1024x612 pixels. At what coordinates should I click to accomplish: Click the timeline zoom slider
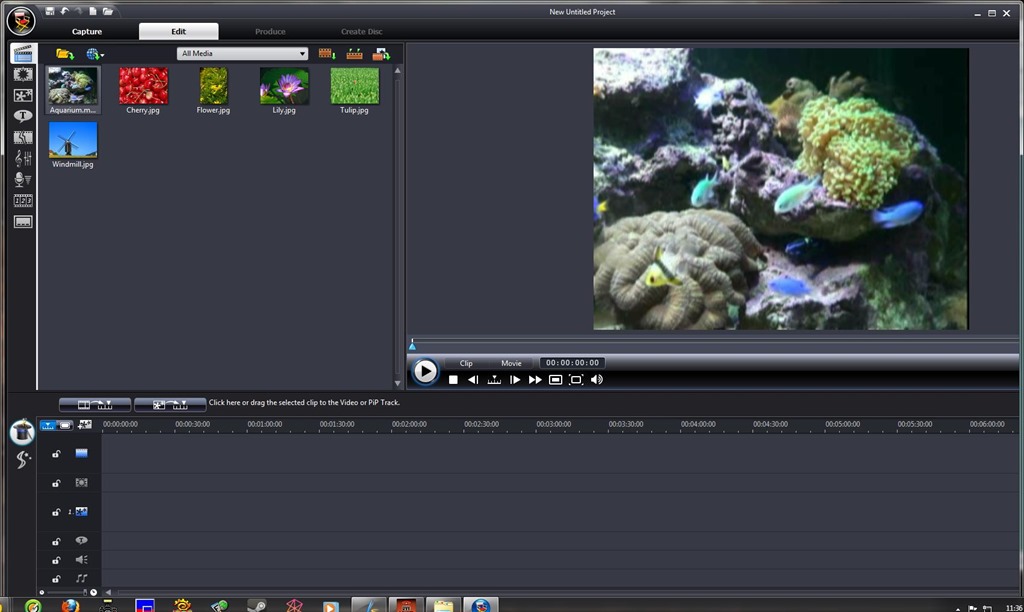tap(67, 592)
